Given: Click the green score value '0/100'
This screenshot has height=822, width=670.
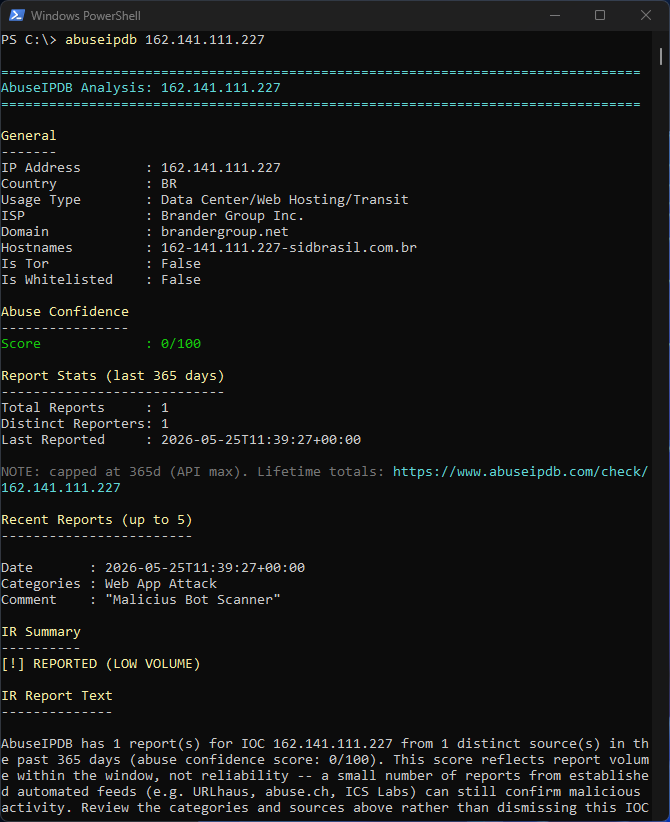Looking at the screenshot, I should point(181,344).
